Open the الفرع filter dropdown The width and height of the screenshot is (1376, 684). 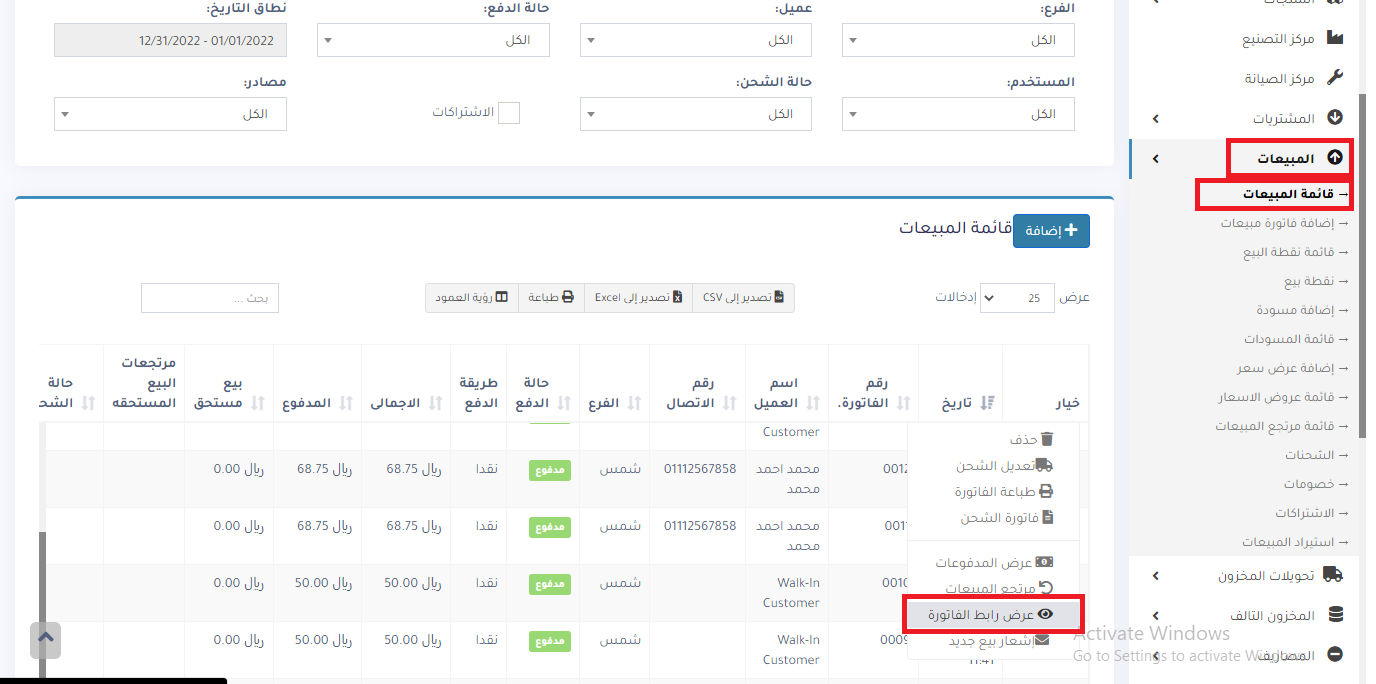[x=958, y=40]
